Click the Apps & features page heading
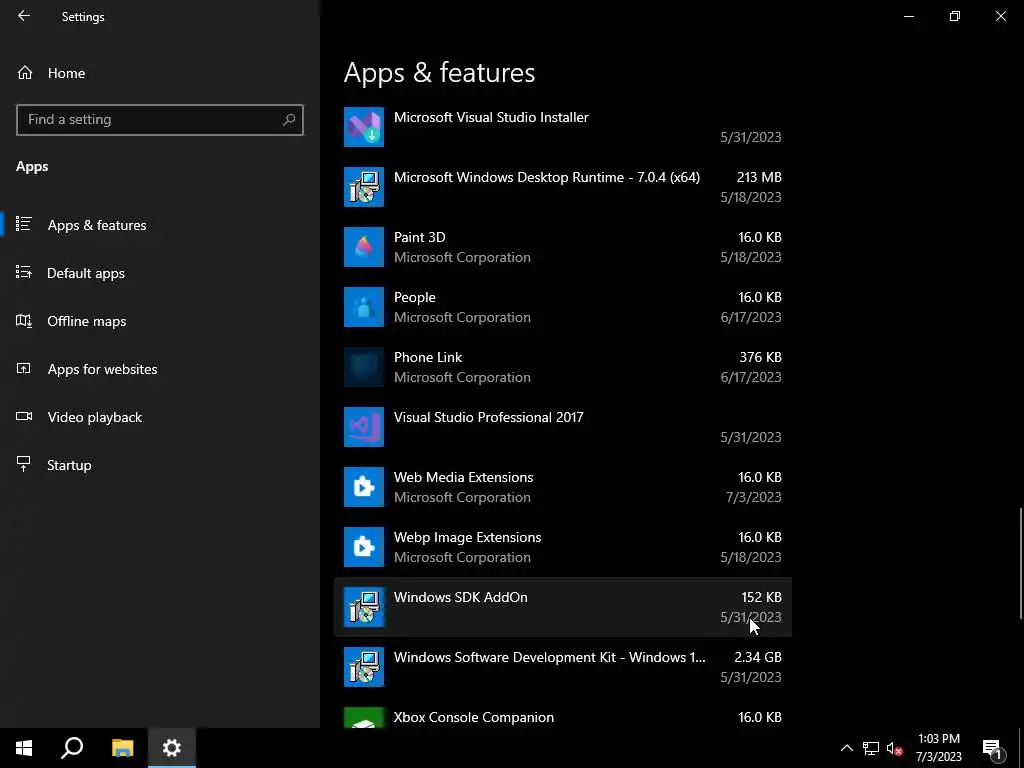Screen dimensions: 1024x768 [440, 72]
